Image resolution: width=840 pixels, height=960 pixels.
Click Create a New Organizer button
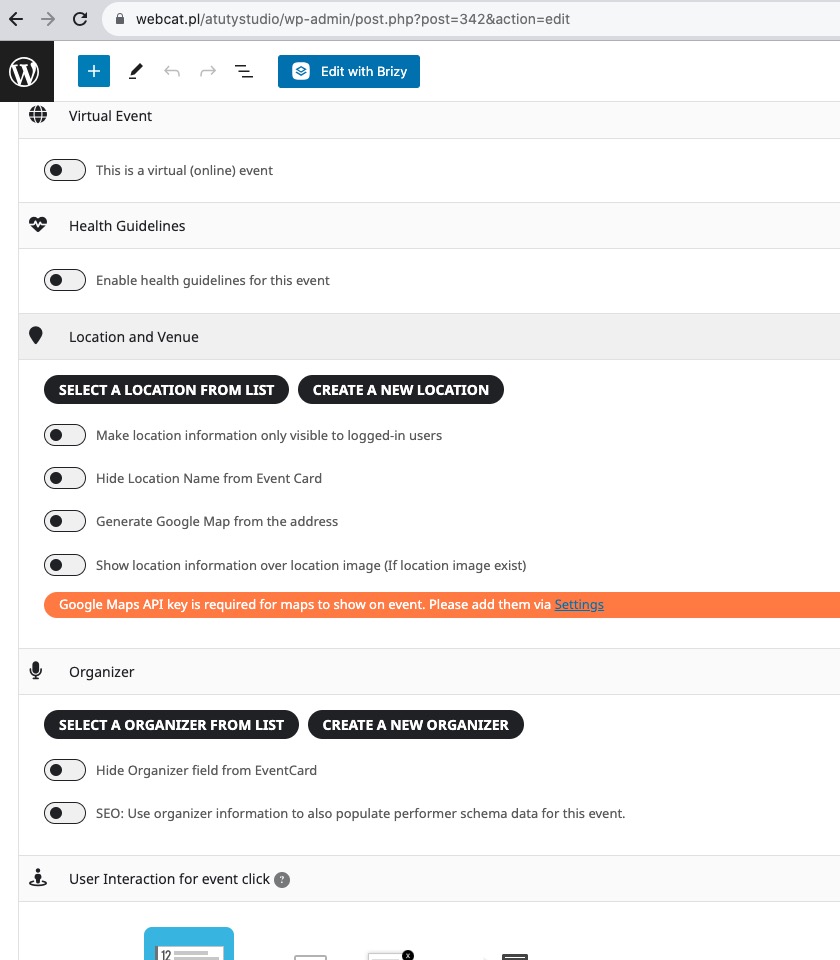416,725
